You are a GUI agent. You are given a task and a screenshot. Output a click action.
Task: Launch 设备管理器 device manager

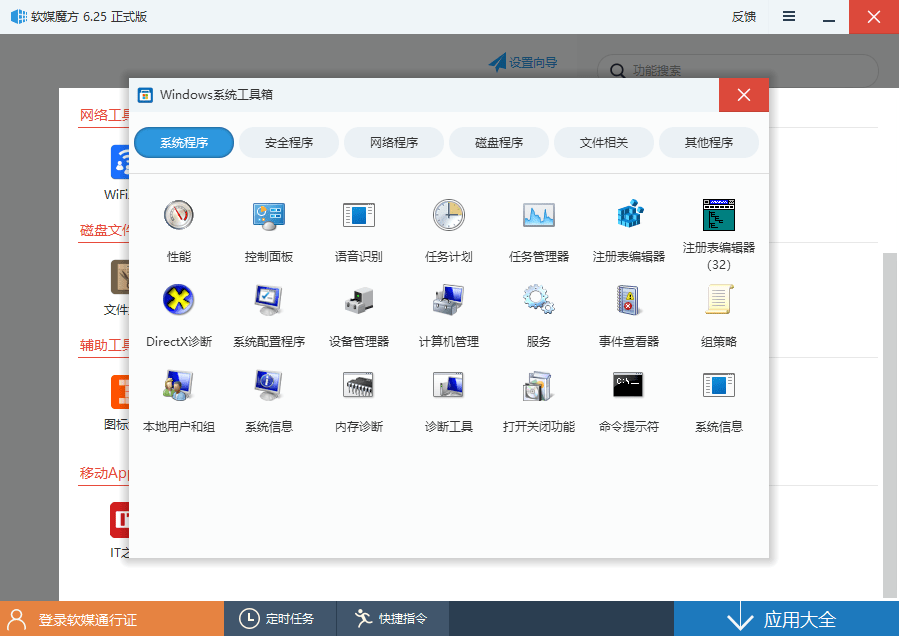(358, 316)
